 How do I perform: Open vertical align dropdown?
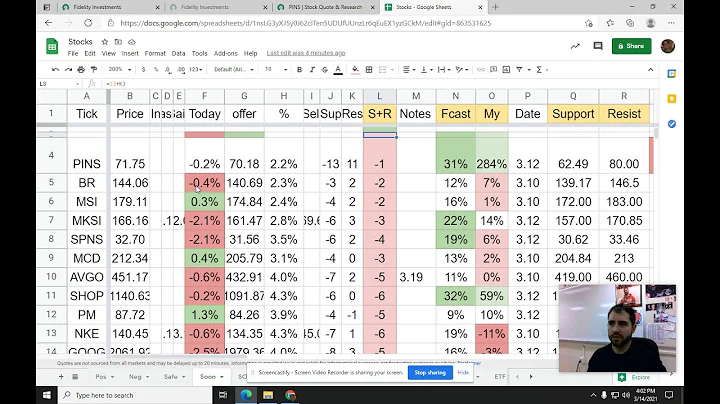pyautogui.click(x=426, y=70)
